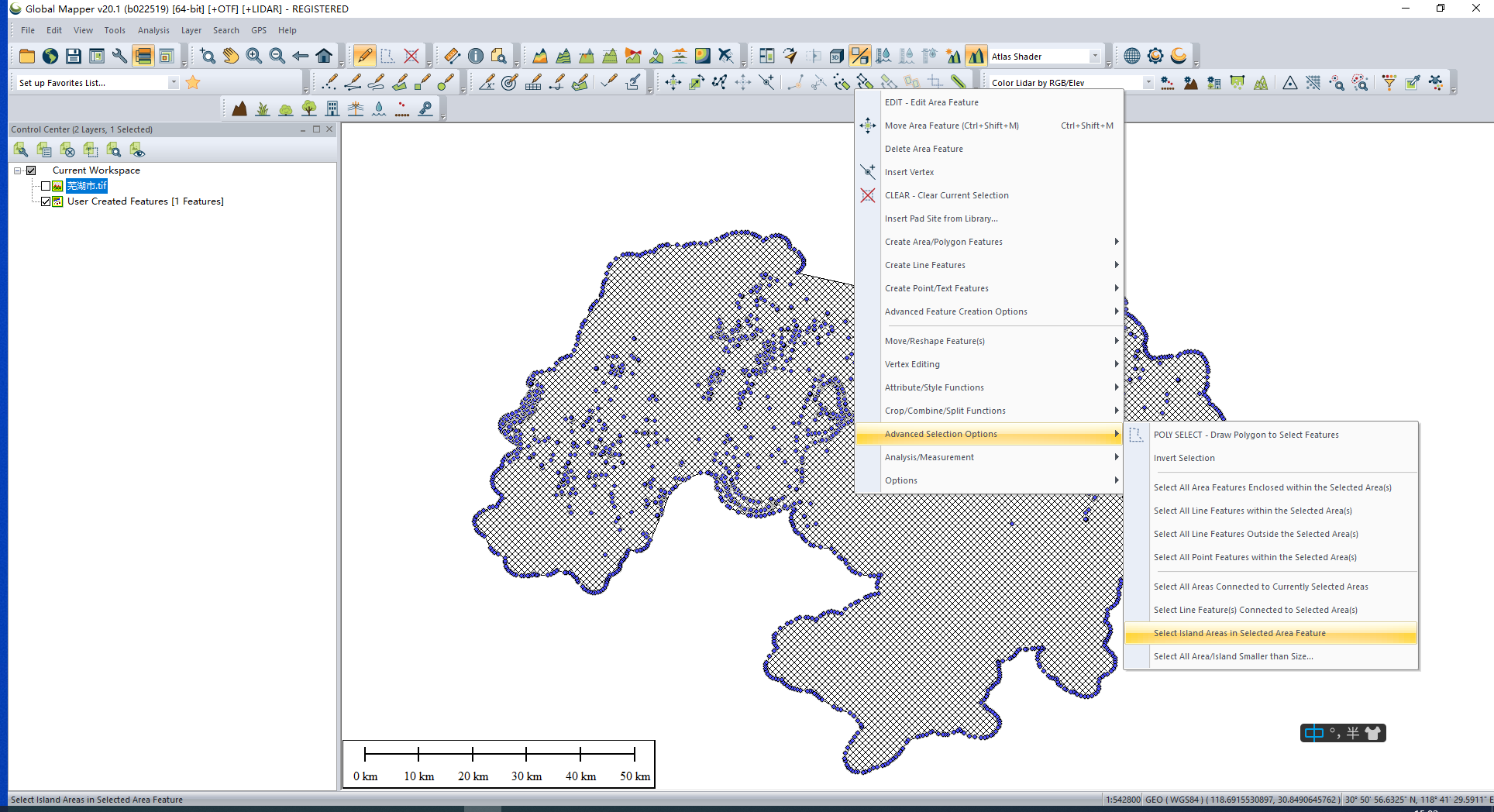Viewport: 1494px width, 812px height.
Task: Select the Measure ruler tool
Action: tap(453, 56)
